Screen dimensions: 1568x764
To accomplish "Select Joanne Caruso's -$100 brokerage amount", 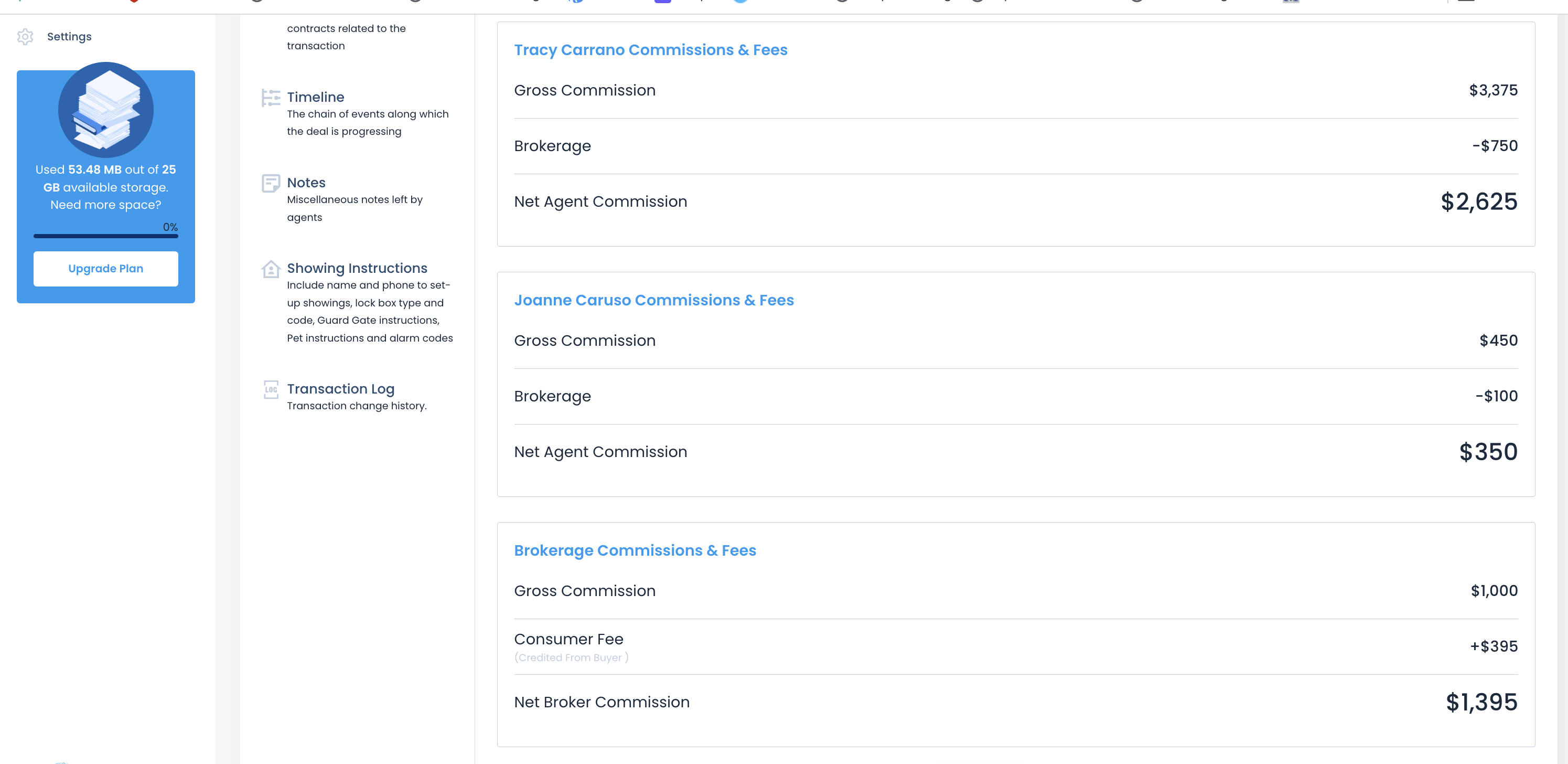I will 1496,396.
